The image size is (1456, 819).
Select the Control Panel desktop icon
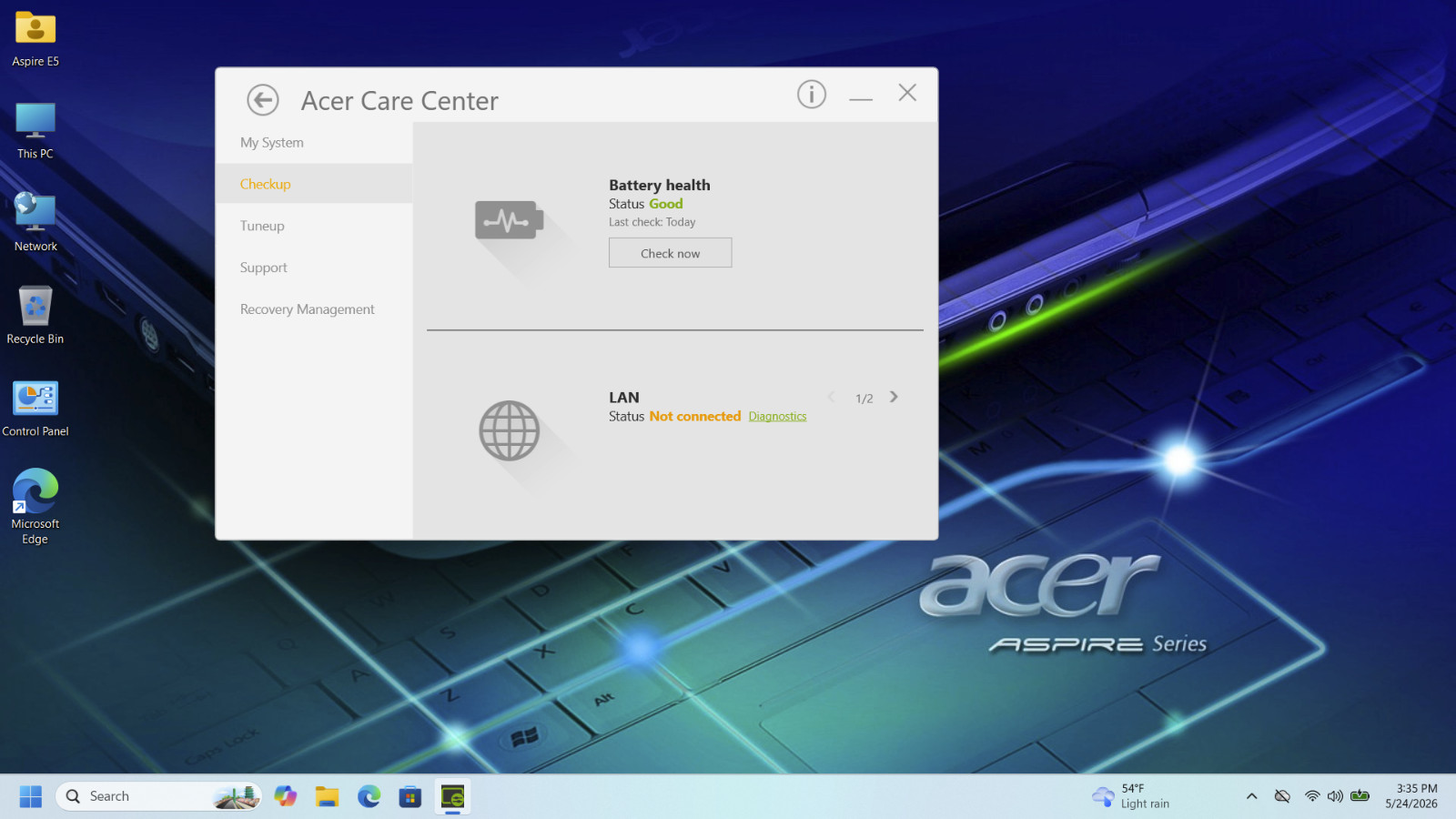[x=35, y=409]
